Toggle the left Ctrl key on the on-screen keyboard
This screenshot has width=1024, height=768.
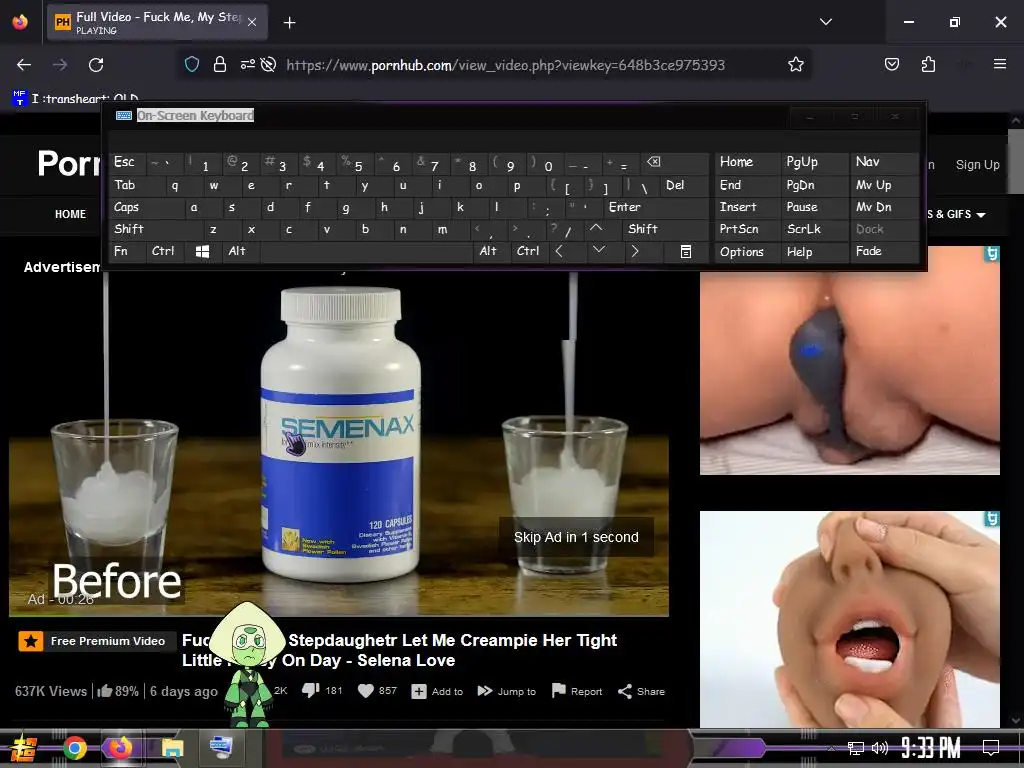165,251
